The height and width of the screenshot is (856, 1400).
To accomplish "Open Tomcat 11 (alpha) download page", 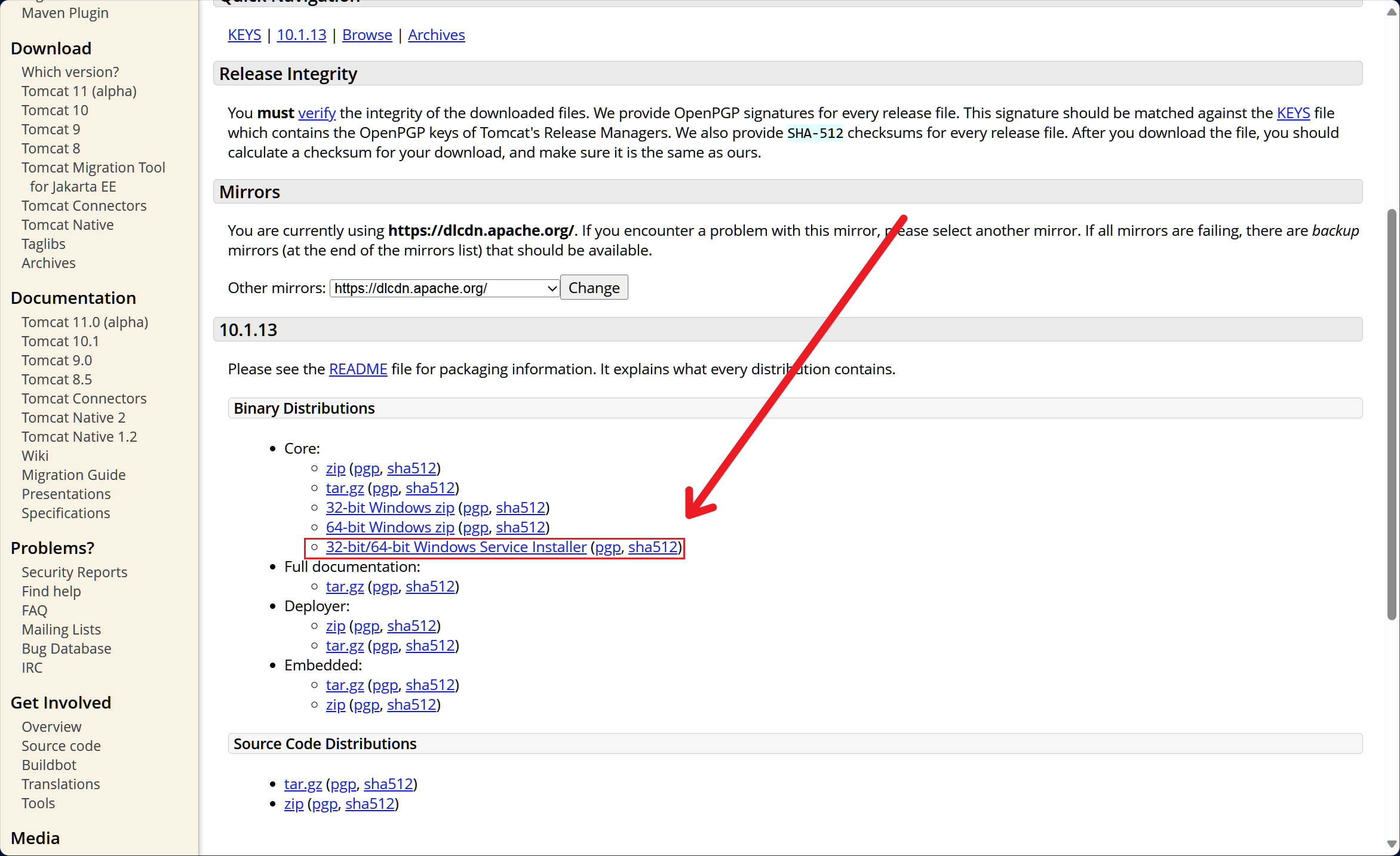I will coord(79,91).
